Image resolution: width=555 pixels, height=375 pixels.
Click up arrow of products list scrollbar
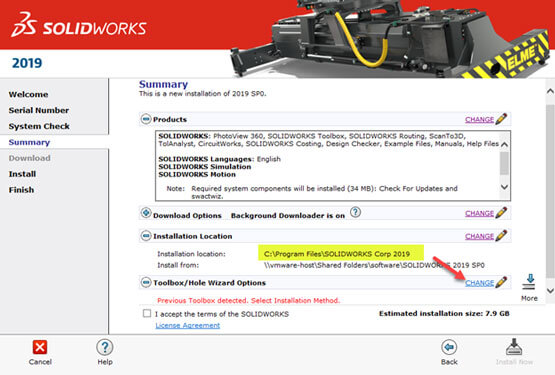(x=504, y=144)
